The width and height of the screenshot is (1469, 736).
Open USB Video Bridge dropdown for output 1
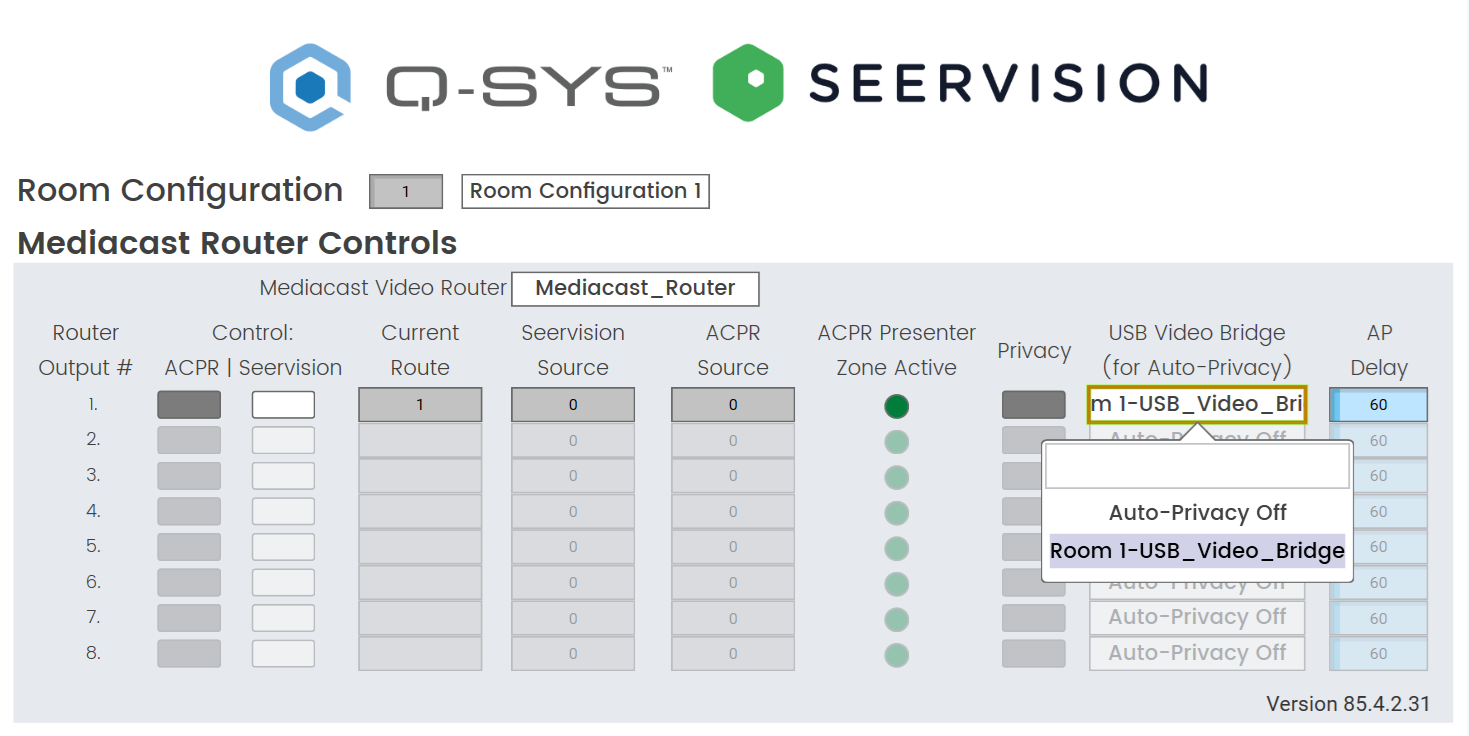[1197, 405]
